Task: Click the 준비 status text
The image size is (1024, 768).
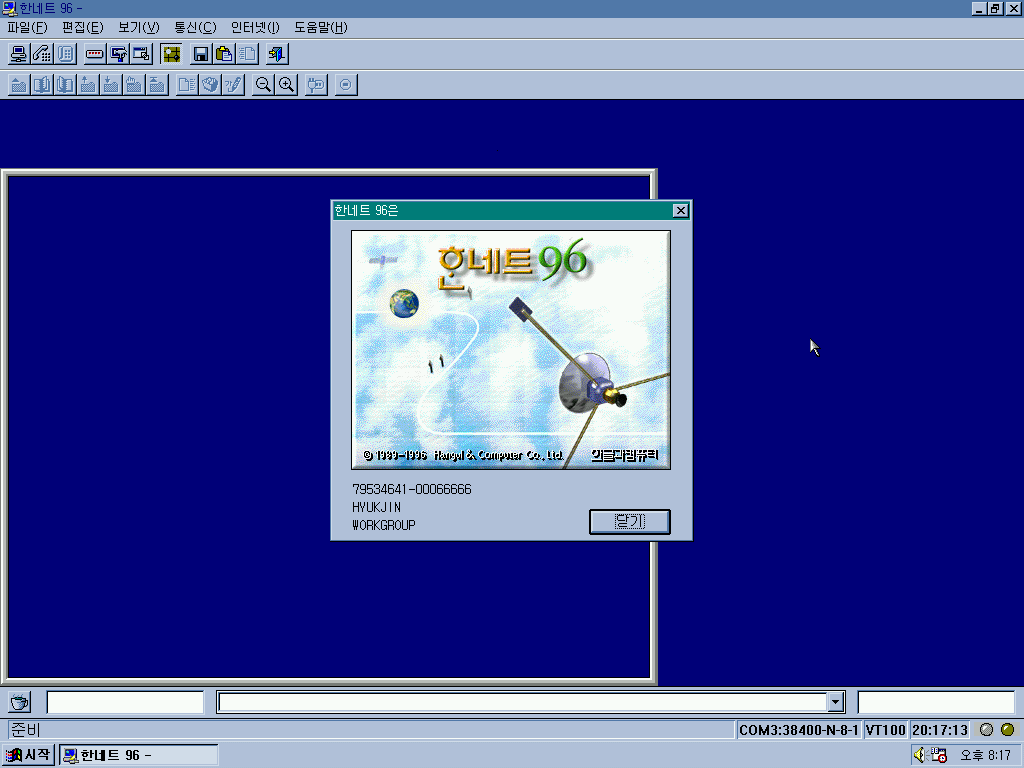Action: point(25,730)
